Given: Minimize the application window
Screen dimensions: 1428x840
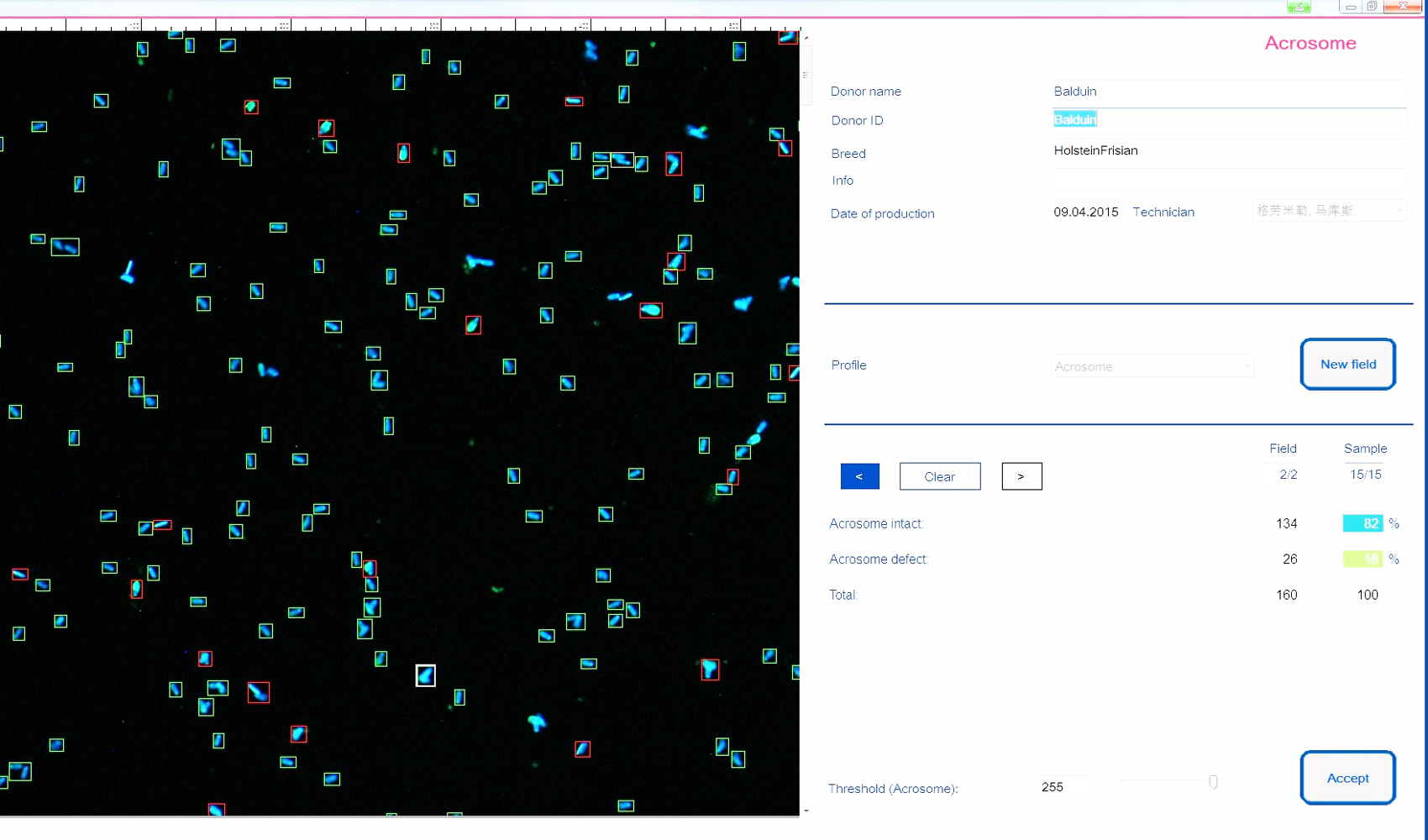Looking at the screenshot, I should [x=1350, y=7].
